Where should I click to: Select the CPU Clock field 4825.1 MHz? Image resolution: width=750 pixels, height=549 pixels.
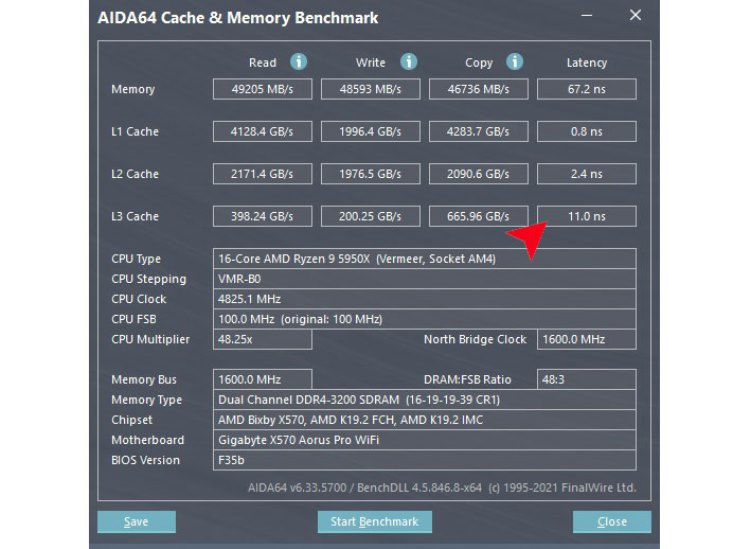(424, 299)
